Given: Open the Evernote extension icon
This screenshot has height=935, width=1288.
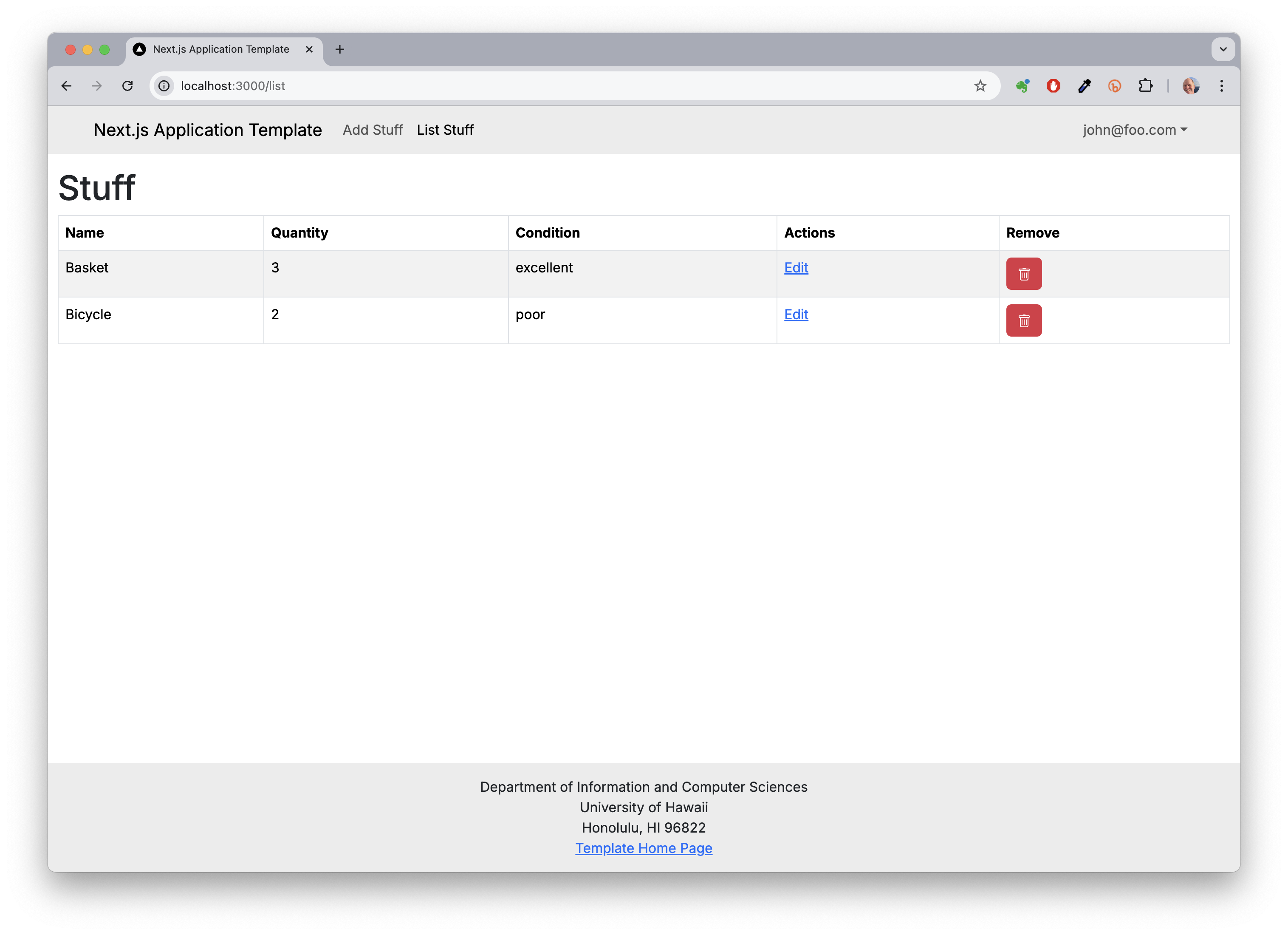Looking at the screenshot, I should coord(1022,86).
